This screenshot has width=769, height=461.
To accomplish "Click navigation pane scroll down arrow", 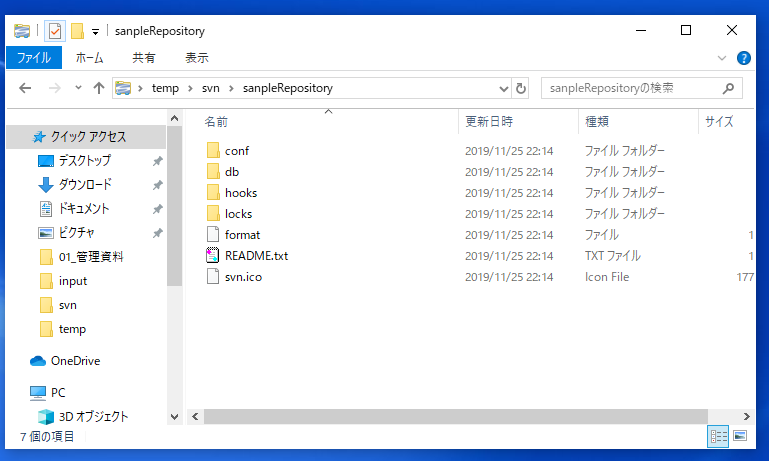I will coord(175,417).
